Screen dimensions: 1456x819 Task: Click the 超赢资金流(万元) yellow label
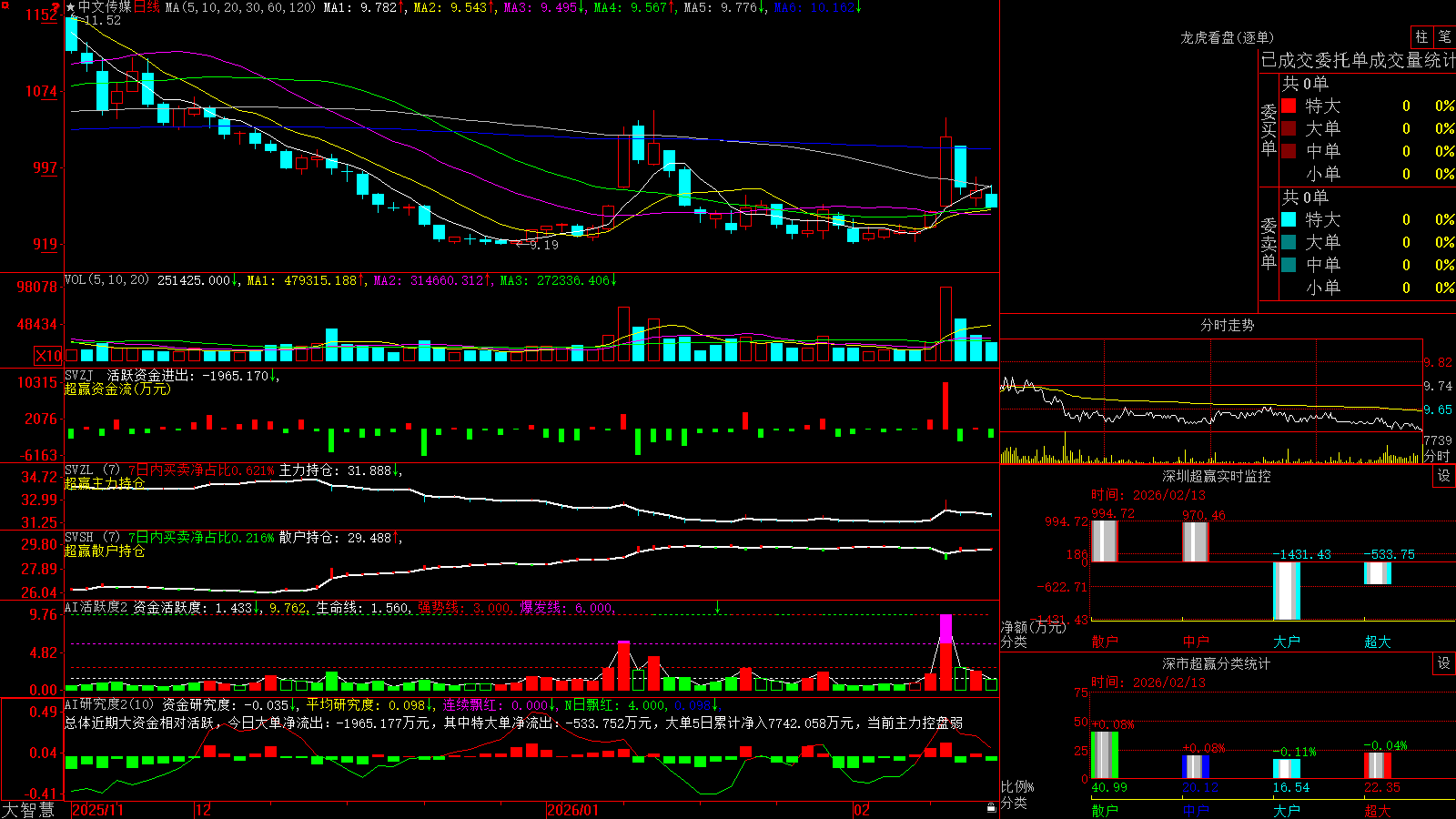coord(117,389)
